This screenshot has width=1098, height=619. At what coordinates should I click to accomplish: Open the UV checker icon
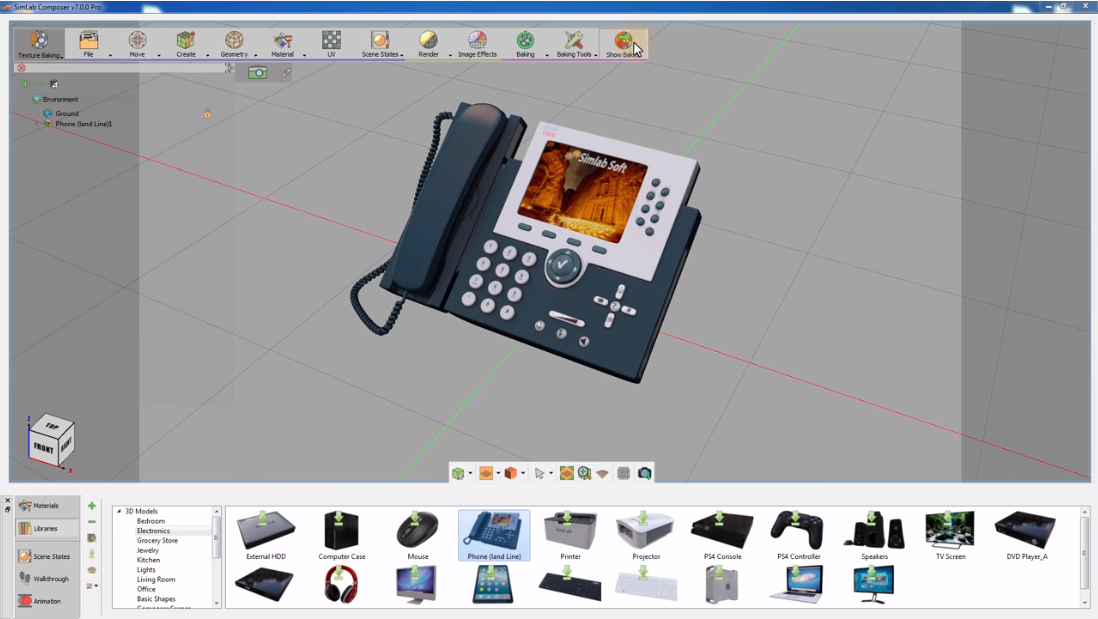[x=331, y=39]
